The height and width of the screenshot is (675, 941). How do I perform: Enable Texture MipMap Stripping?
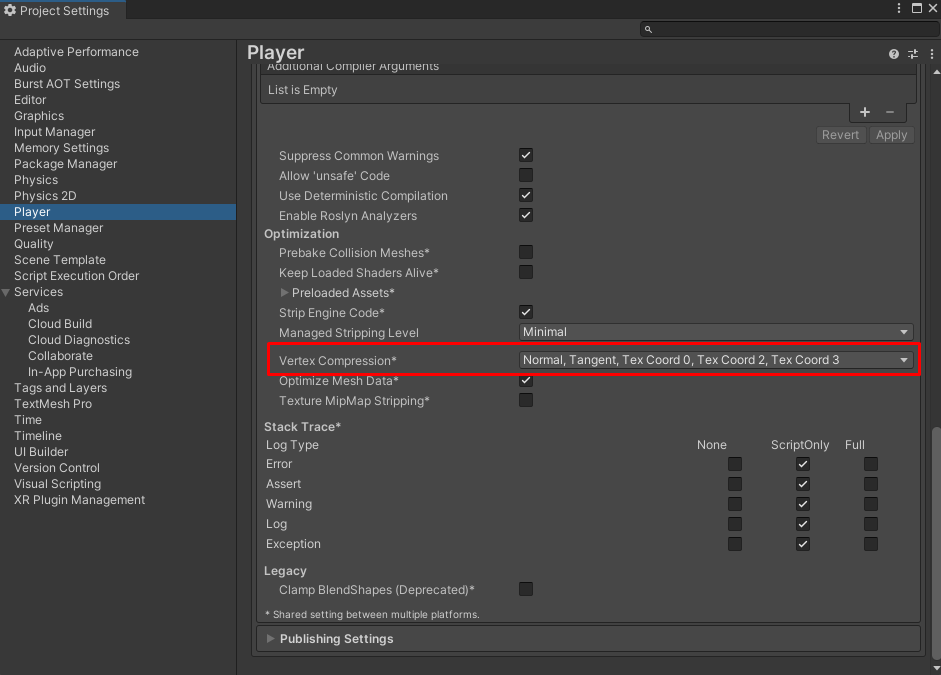[526, 400]
